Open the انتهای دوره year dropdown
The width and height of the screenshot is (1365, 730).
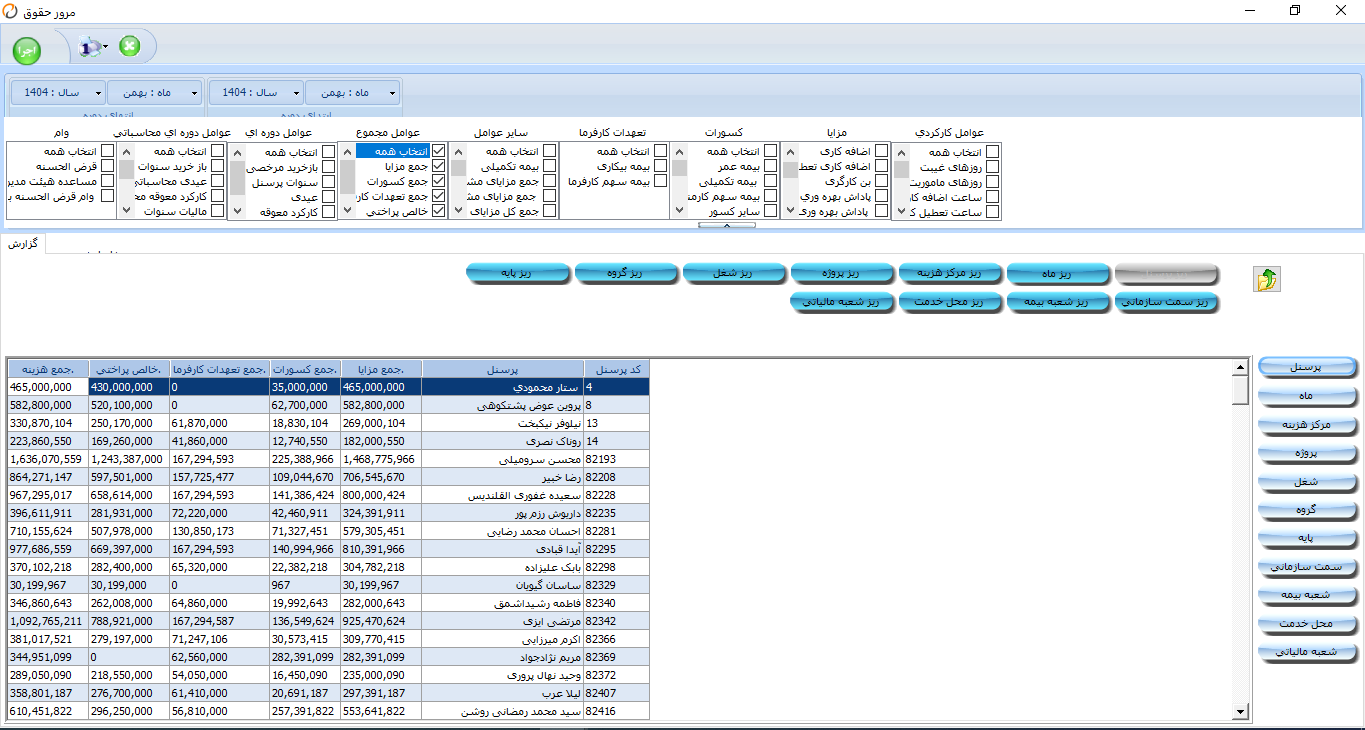pos(57,92)
